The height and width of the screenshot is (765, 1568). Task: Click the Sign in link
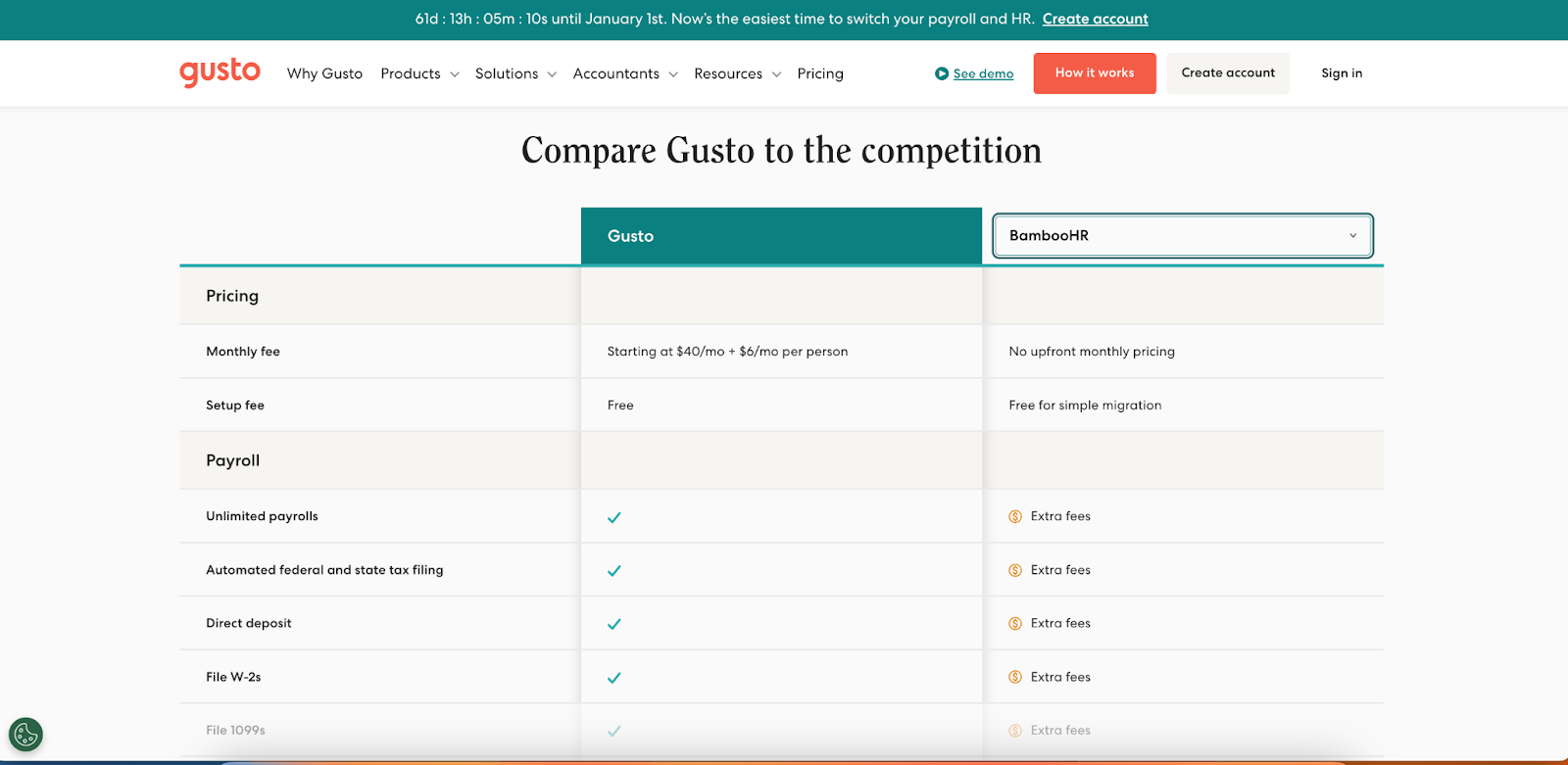coord(1342,73)
